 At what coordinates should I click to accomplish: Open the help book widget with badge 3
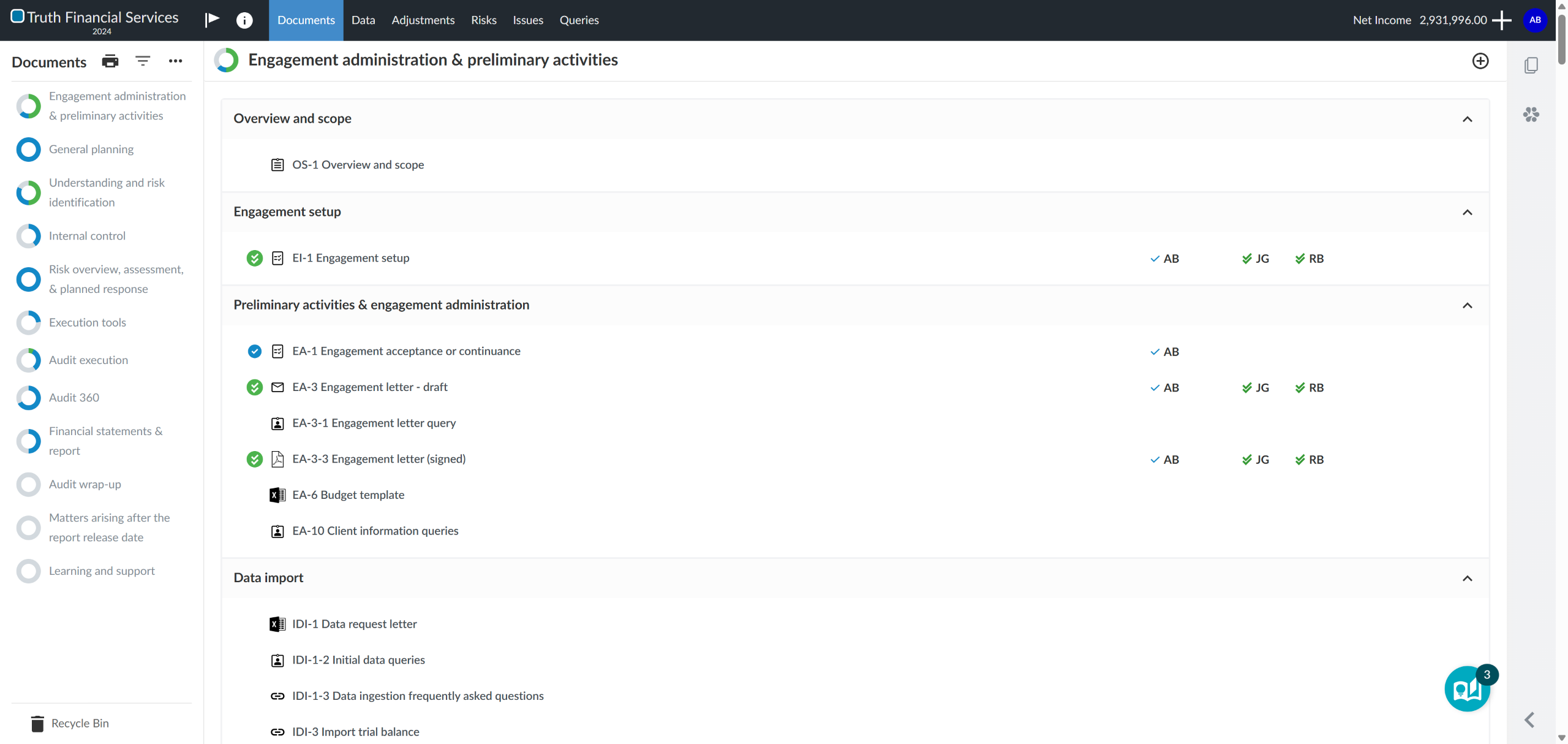pos(1467,689)
